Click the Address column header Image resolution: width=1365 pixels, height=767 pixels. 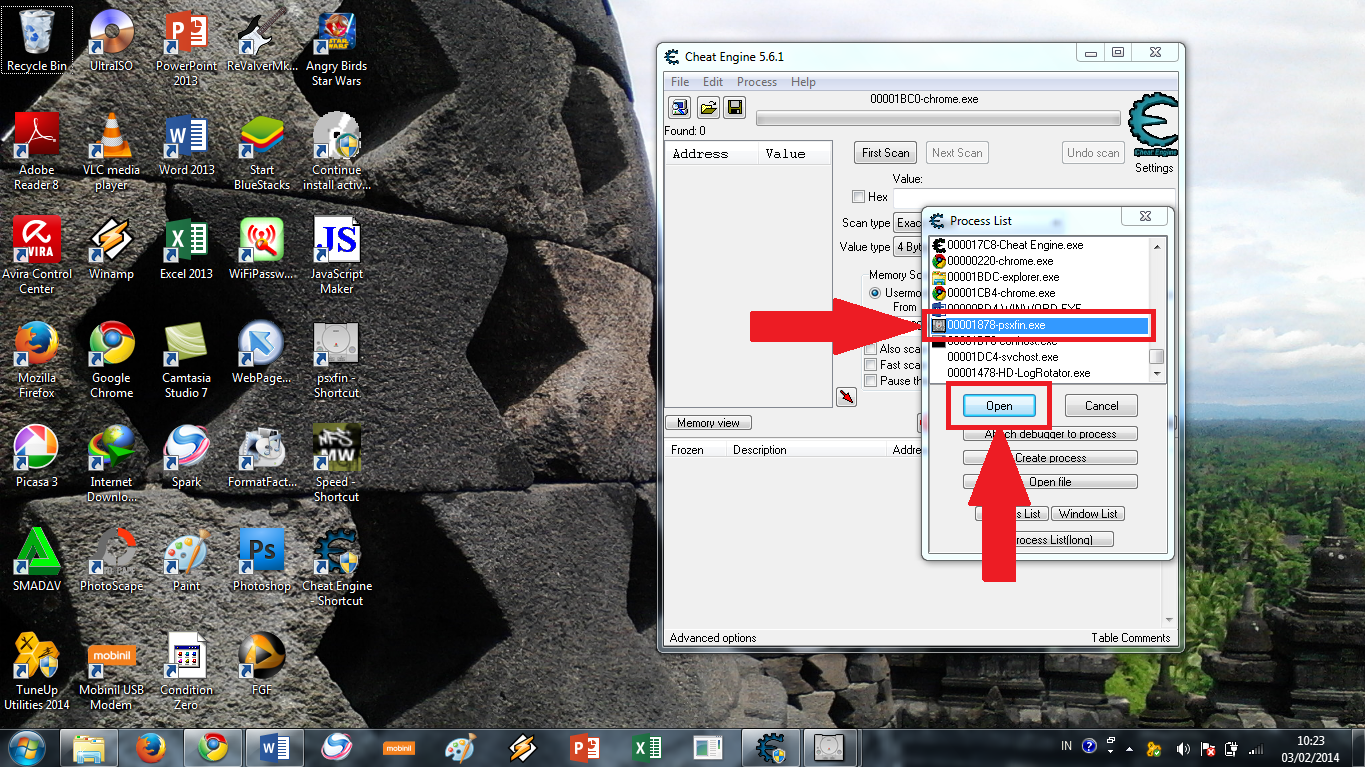click(712, 154)
